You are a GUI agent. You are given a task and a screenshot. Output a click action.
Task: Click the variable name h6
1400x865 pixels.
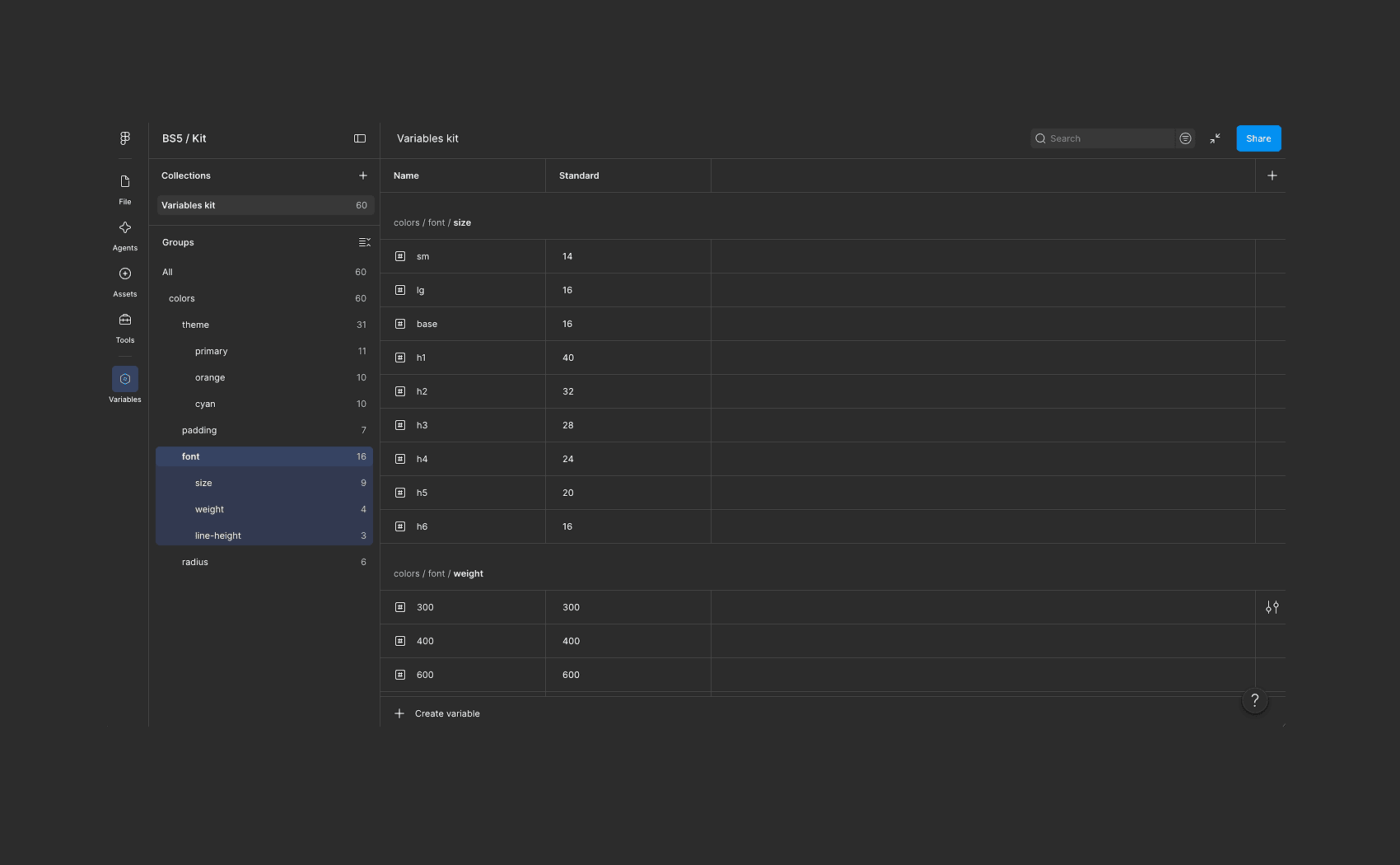pos(422,526)
